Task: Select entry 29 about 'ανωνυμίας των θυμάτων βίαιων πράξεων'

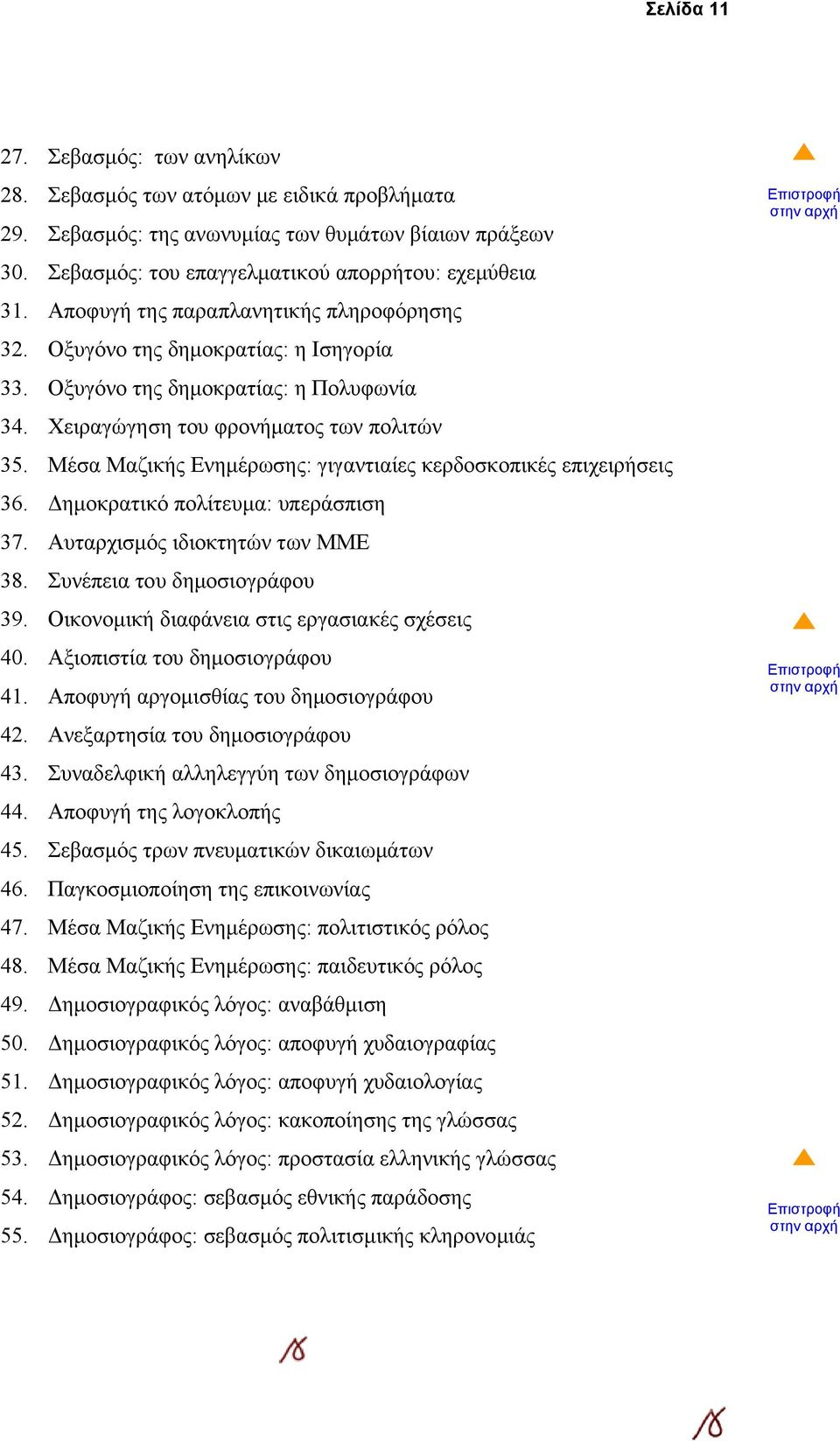Action: click(300, 235)
